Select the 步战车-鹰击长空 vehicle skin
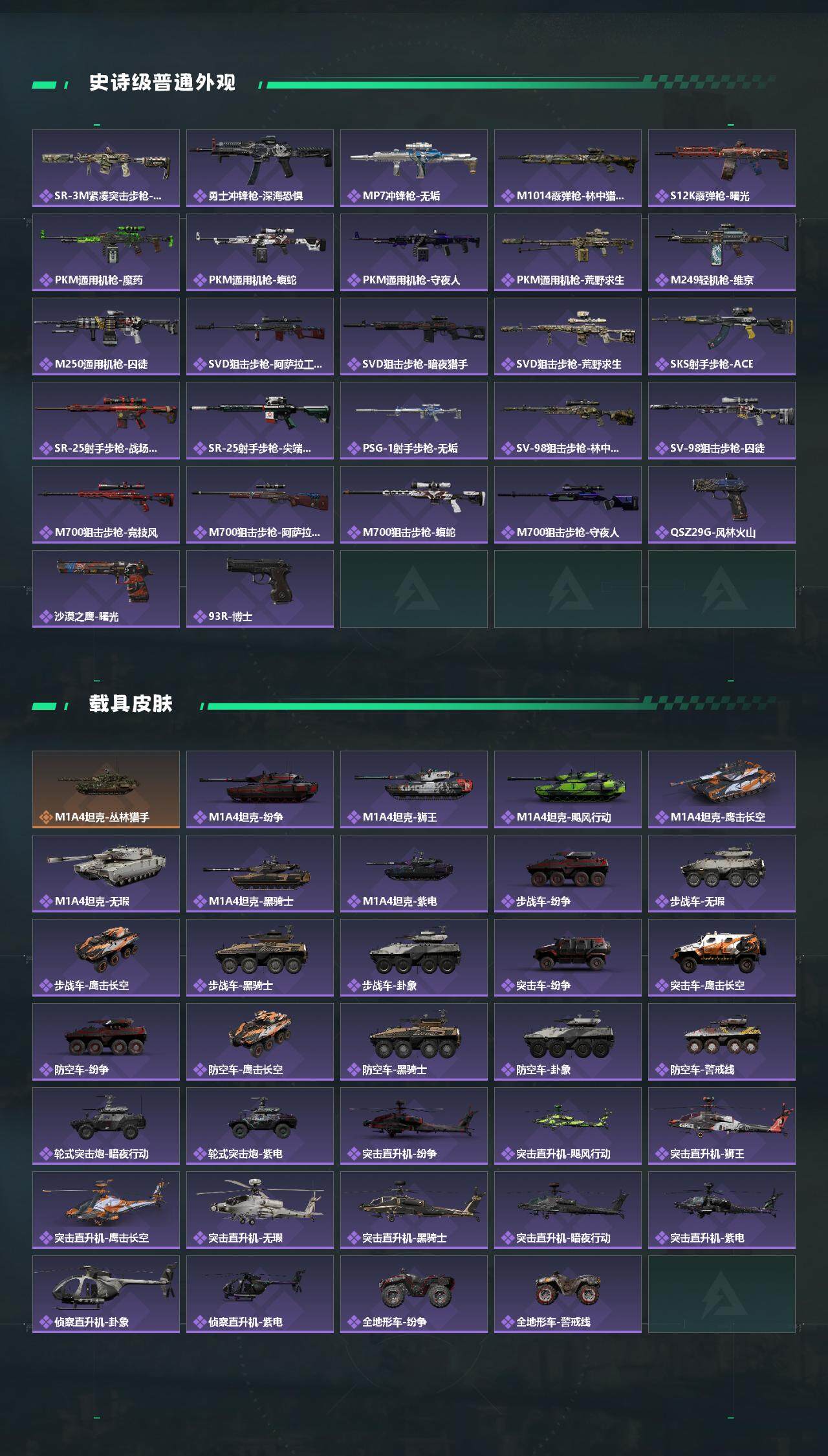The height and width of the screenshot is (1456, 828). coord(106,958)
